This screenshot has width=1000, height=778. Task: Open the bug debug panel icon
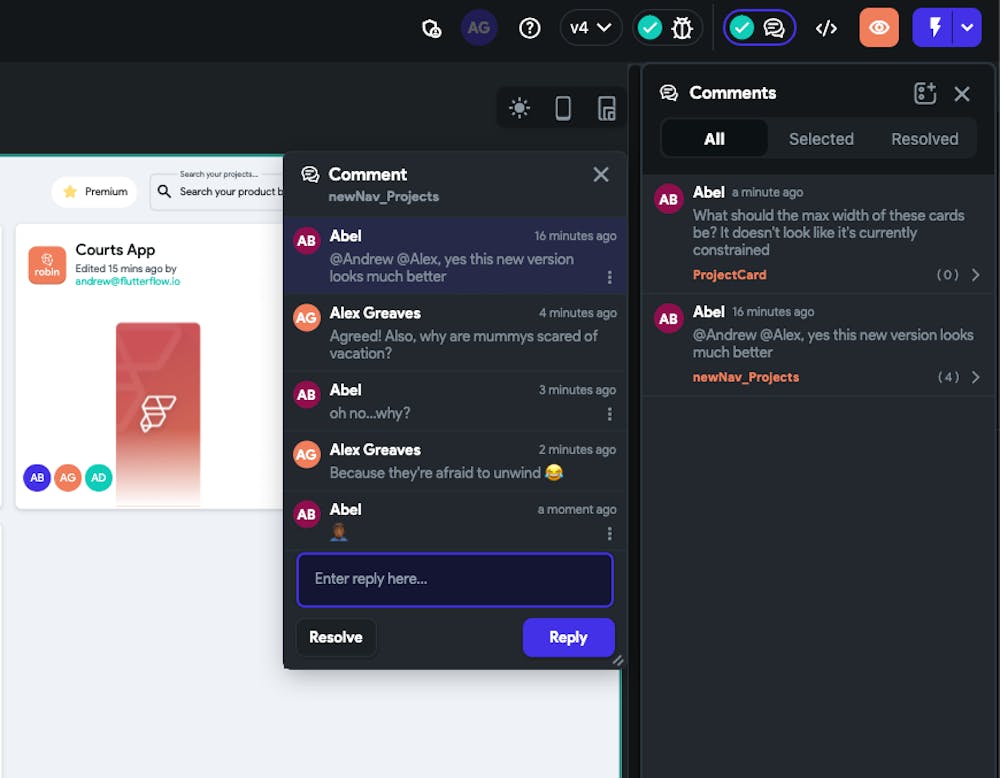tap(683, 27)
